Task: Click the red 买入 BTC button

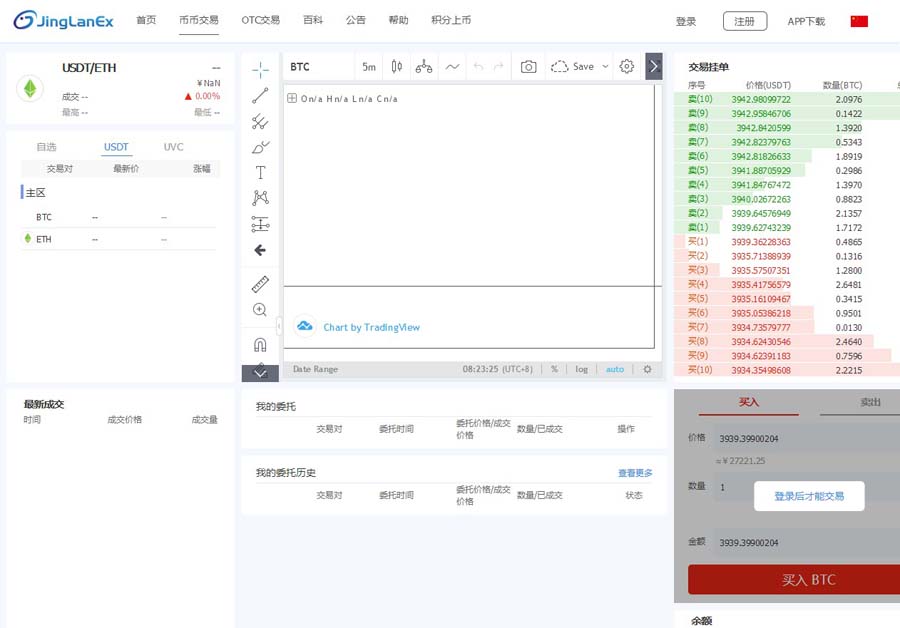Action: point(794,580)
